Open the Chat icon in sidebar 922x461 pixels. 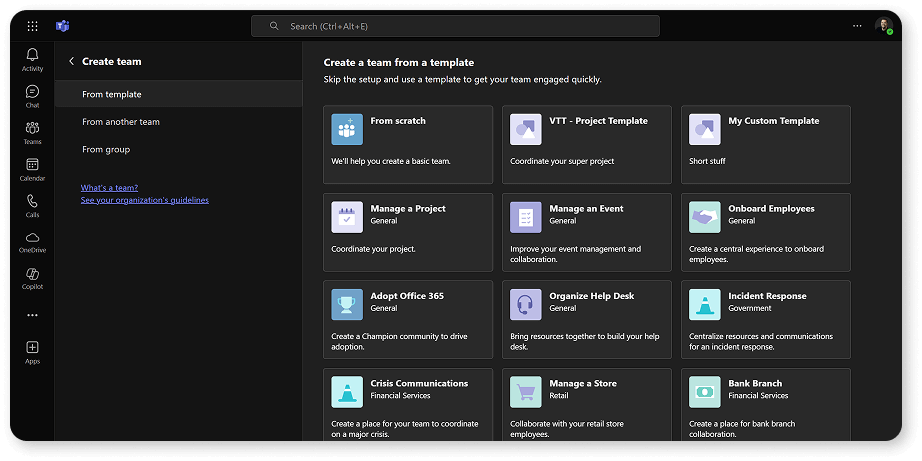32,91
